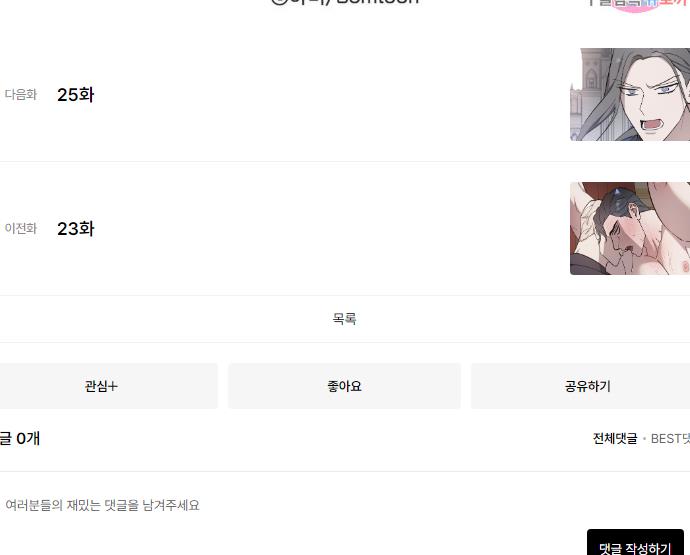Click the comment count 0개 heading
Image resolution: width=690 pixels, height=555 pixels.
coord(20,438)
